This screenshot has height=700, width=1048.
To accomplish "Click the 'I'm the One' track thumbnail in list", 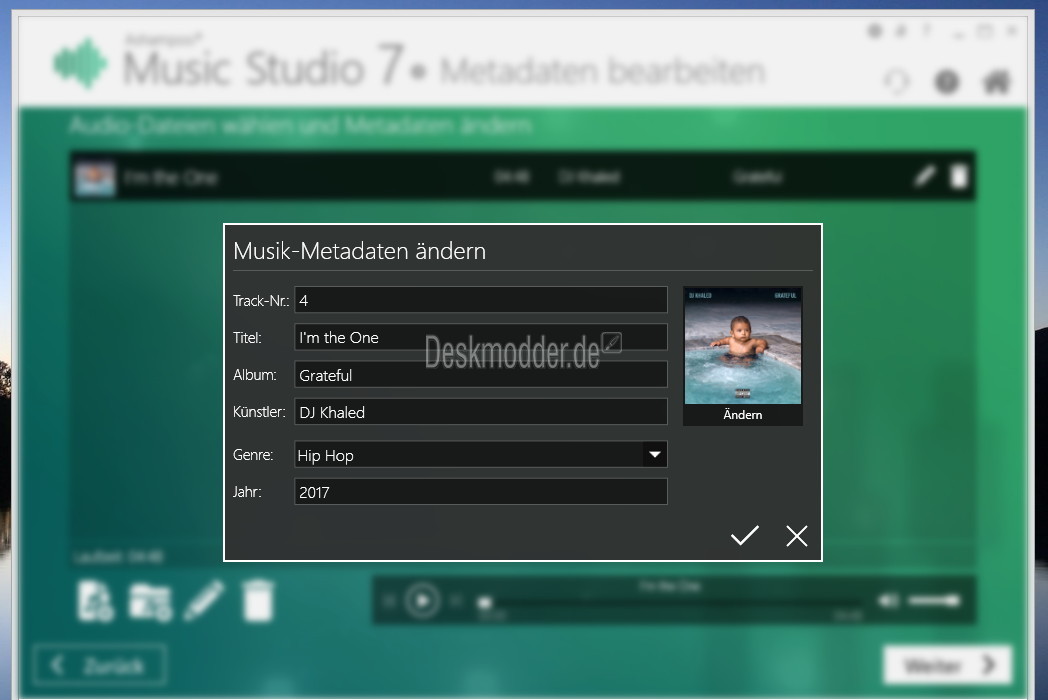I will tap(95, 177).
